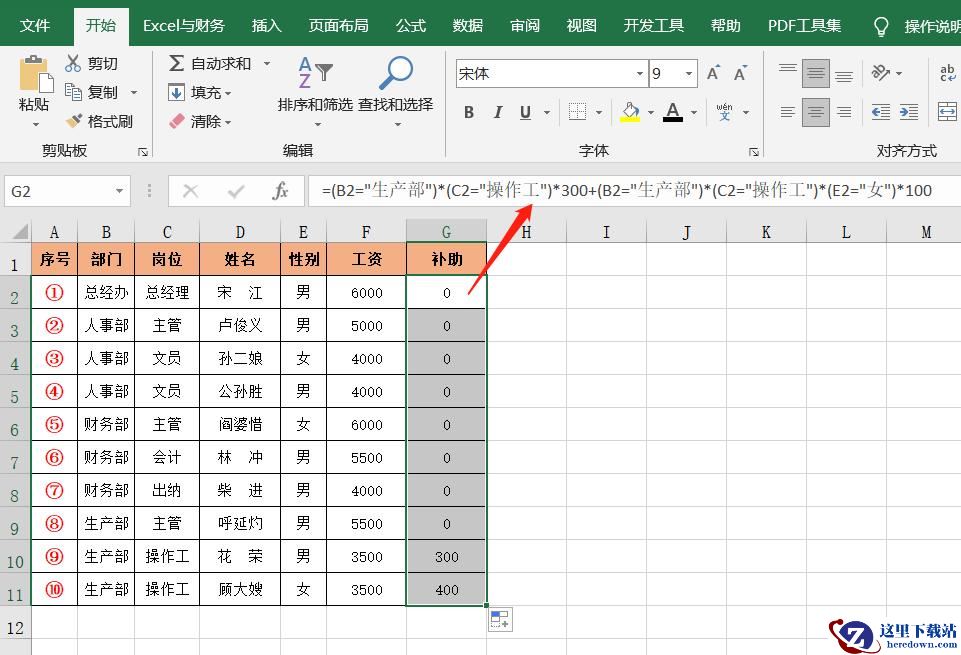The height and width of the screenshot is (655, 961).
Task: Click the cancel X in formula bar
Action: (191, 191)
